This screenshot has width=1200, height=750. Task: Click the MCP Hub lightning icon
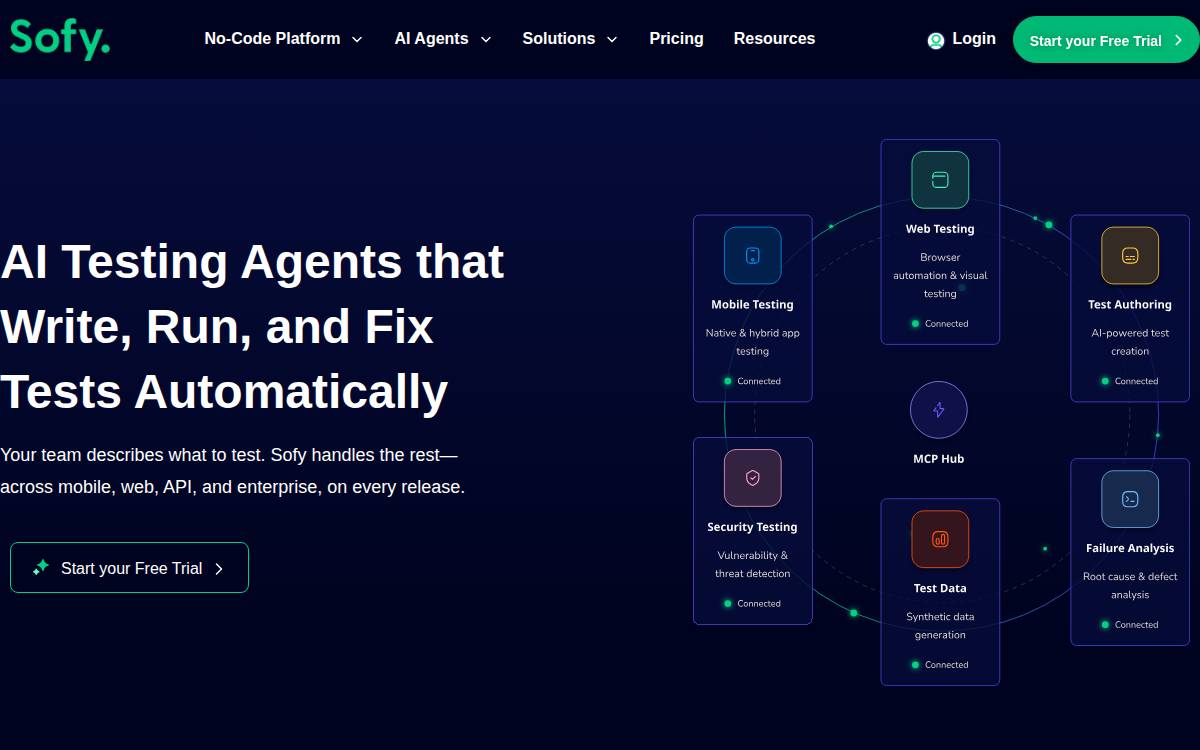pos(939,410)
